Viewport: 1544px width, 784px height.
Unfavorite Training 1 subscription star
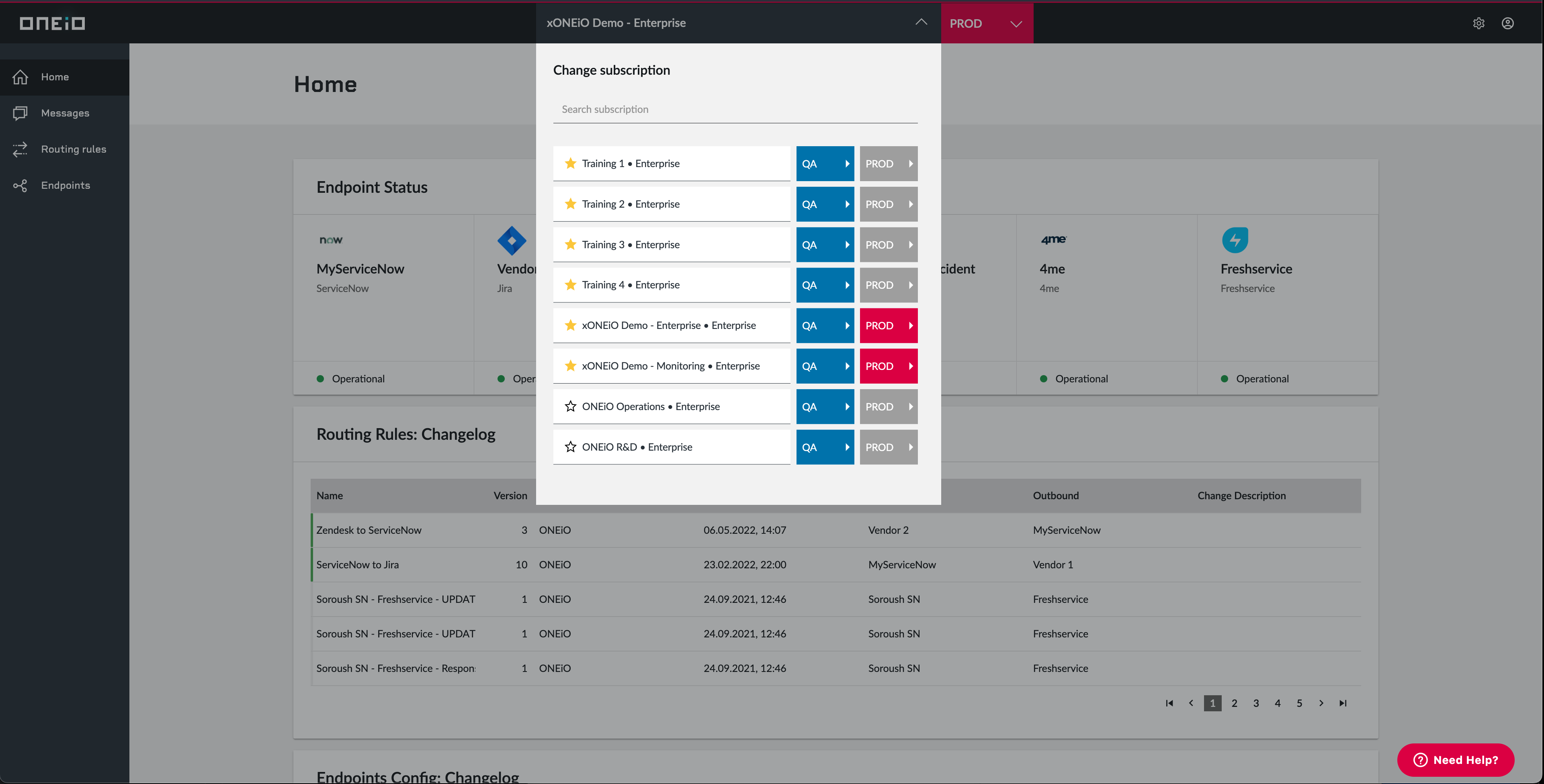570,163
